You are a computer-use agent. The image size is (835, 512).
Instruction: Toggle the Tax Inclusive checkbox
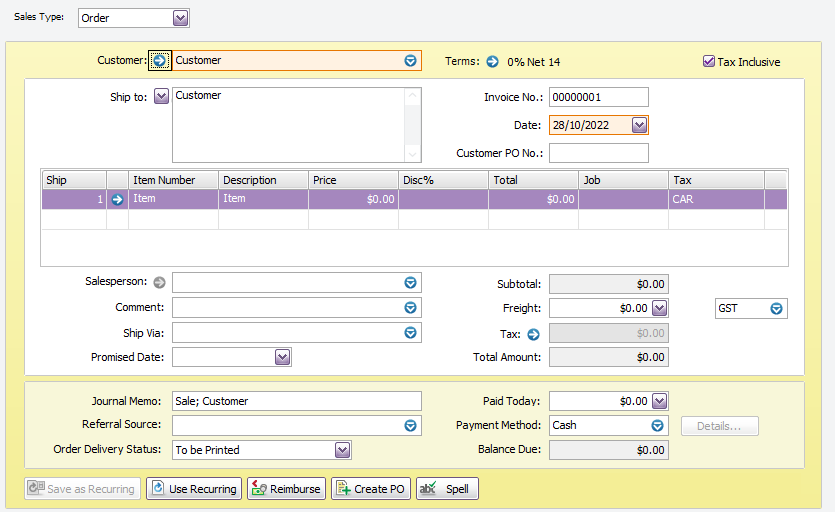[x=709, y=62]
